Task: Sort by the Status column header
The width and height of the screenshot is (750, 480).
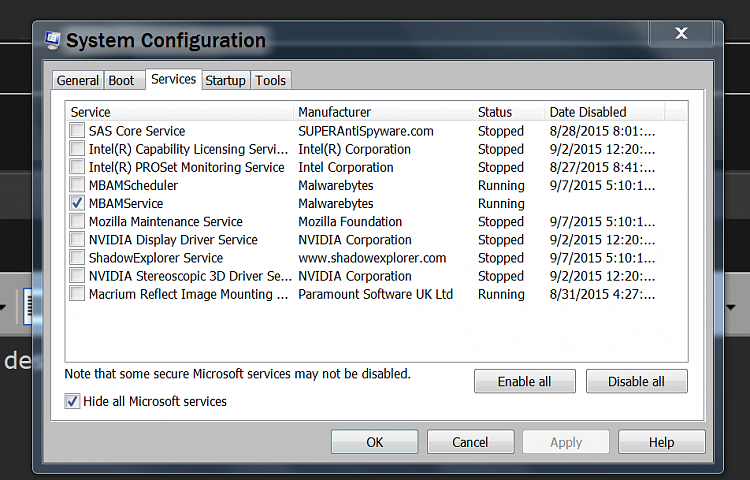Action: (x=509, y=112)
